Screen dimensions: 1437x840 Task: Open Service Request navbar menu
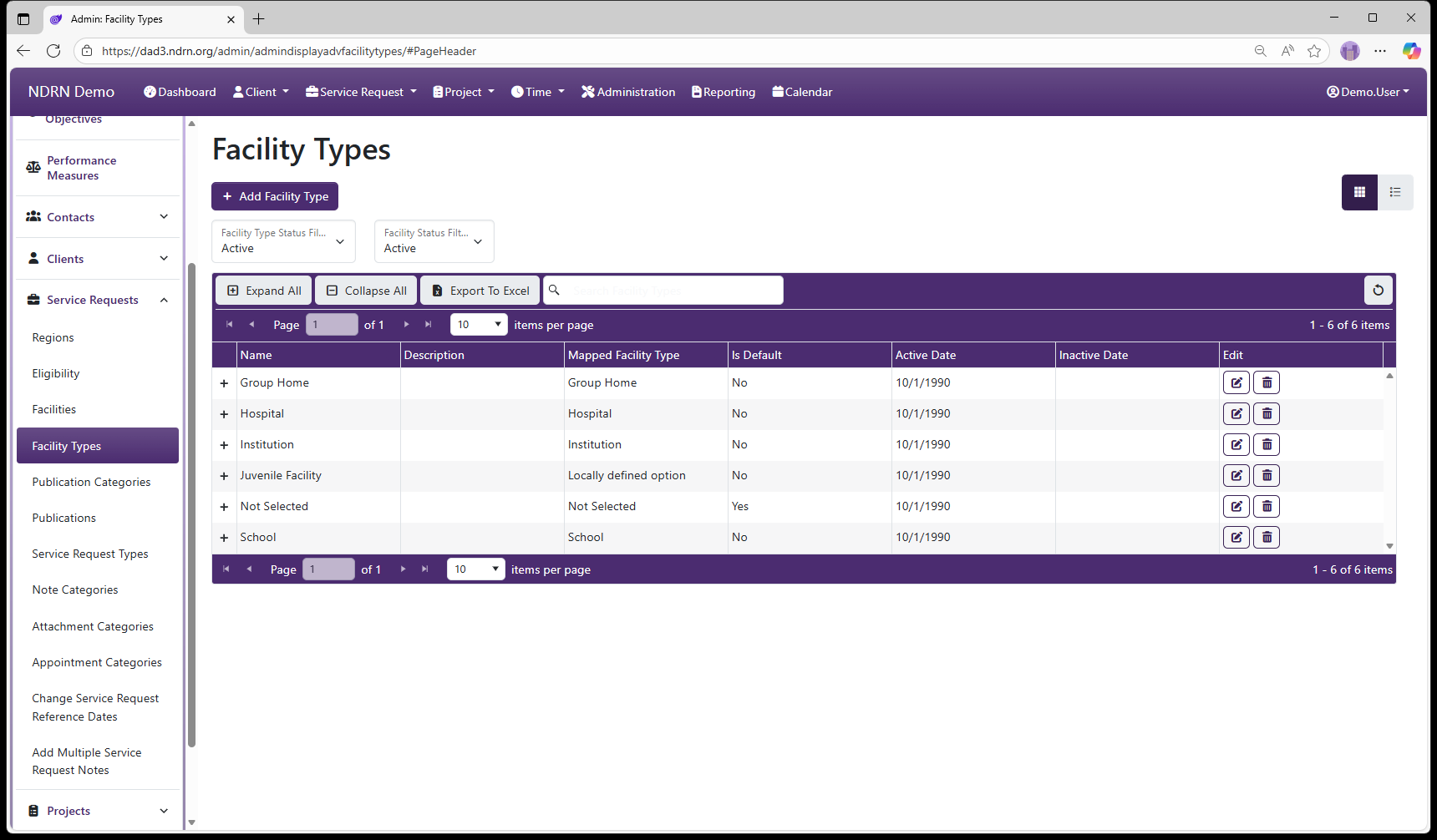361,92
